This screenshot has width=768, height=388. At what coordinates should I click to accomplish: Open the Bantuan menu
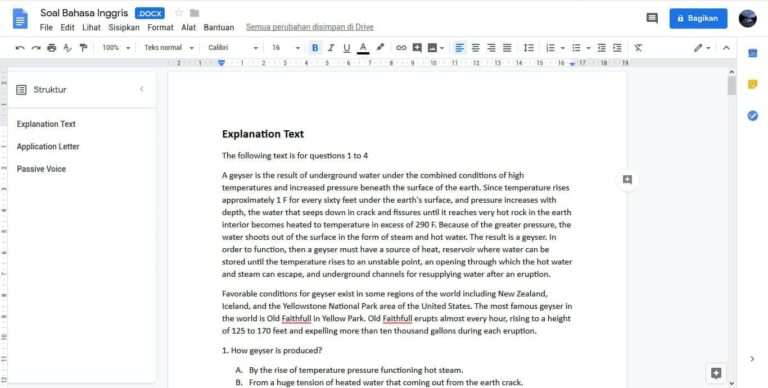coord(218,27)
